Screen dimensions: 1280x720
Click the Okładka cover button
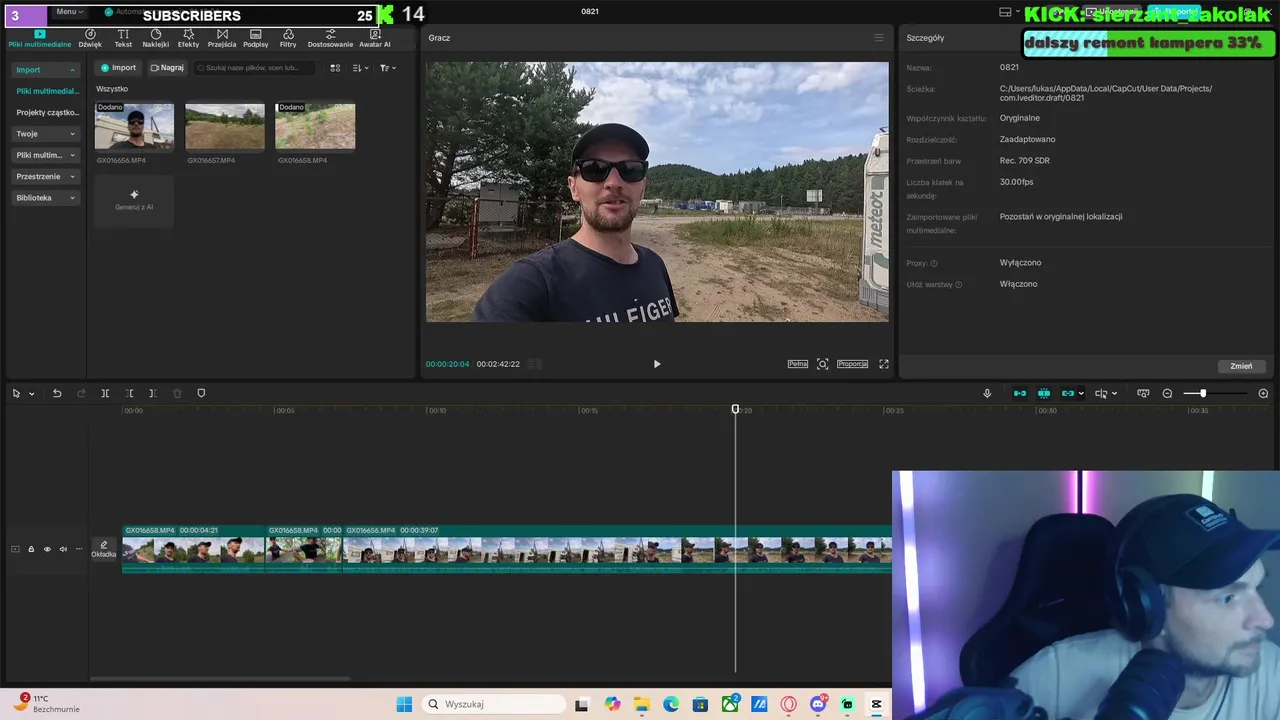[104, 549]
